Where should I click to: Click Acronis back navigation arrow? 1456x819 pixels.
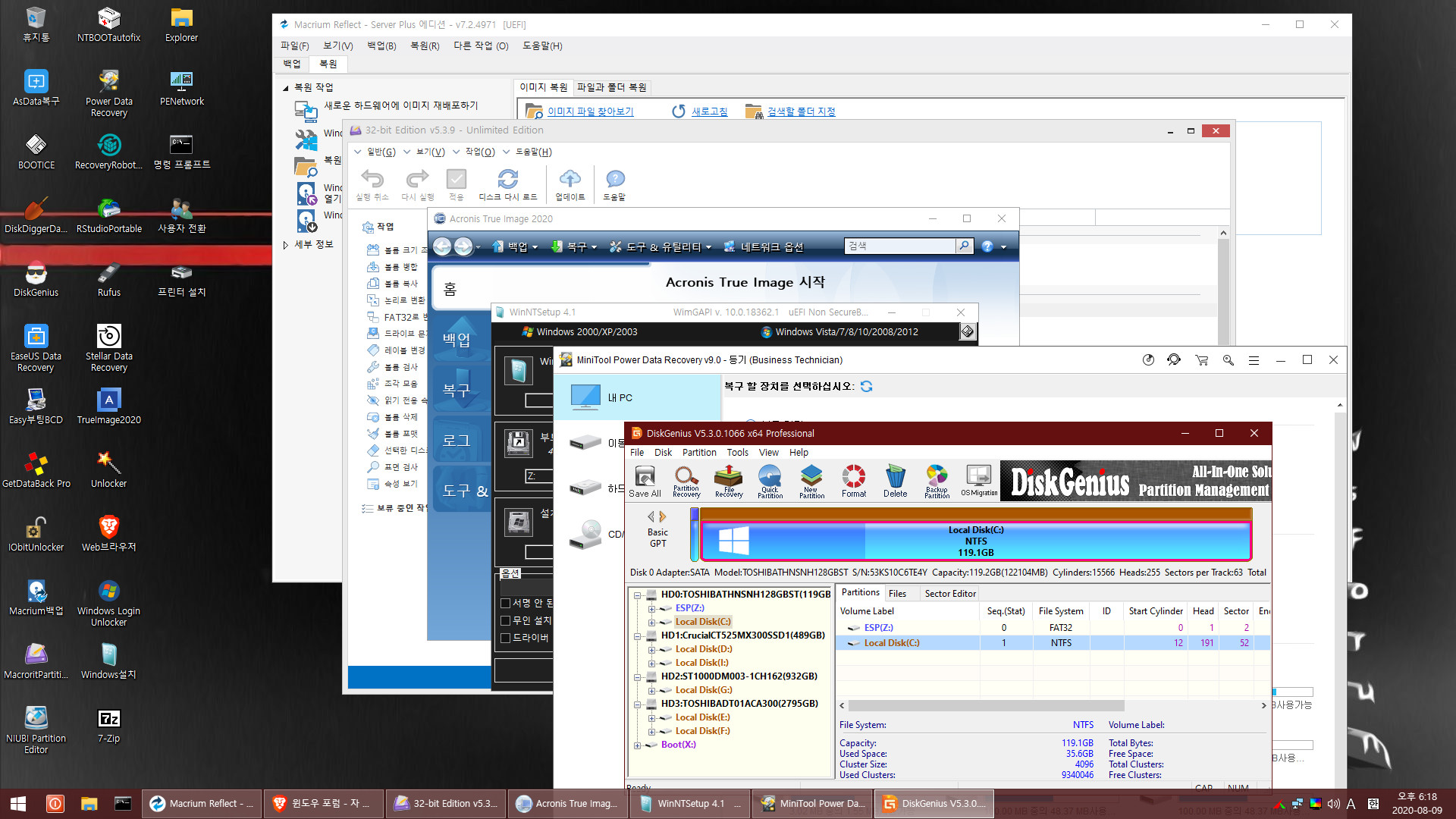pyautogui.click(x=443, y=246)
